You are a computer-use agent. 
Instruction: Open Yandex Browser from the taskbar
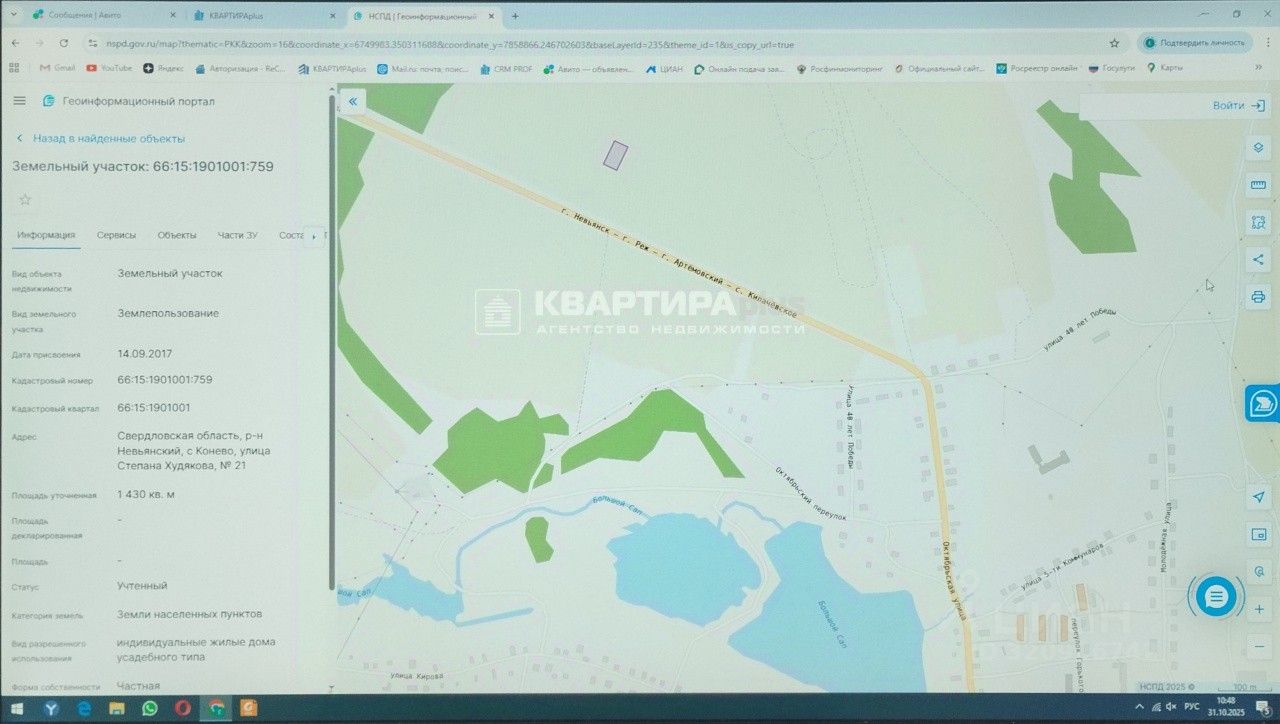coord(50,708)
